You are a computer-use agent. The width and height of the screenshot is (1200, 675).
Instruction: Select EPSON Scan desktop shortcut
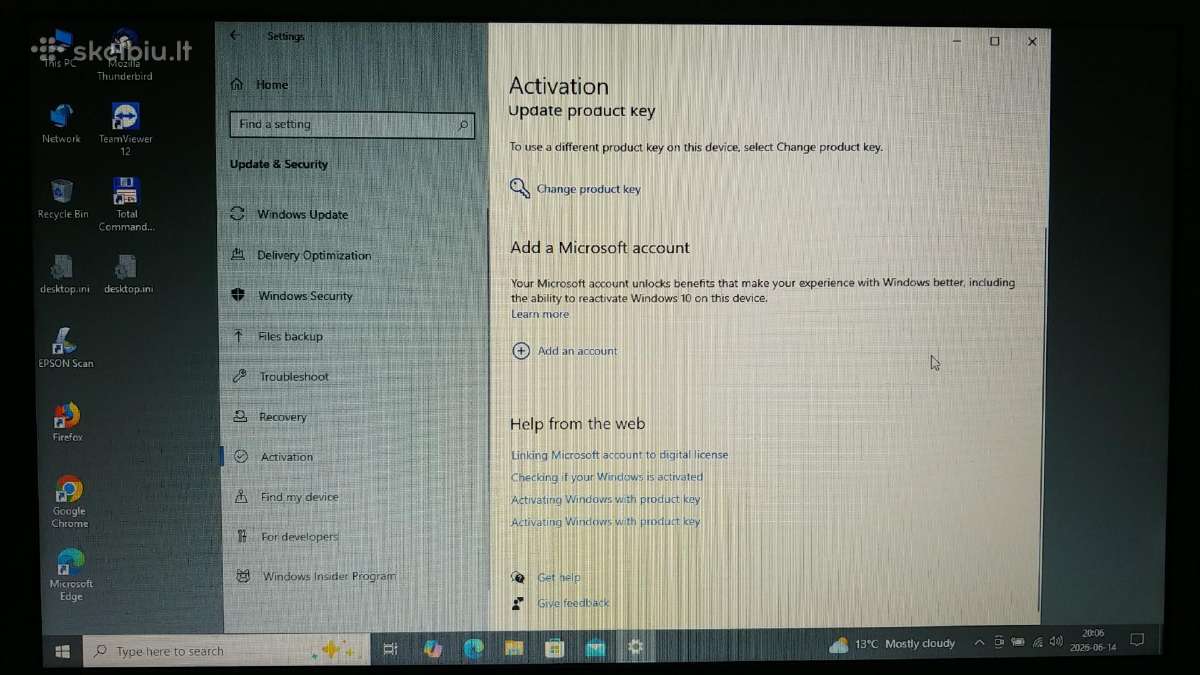pyautogui.click(x=65, y=348)
